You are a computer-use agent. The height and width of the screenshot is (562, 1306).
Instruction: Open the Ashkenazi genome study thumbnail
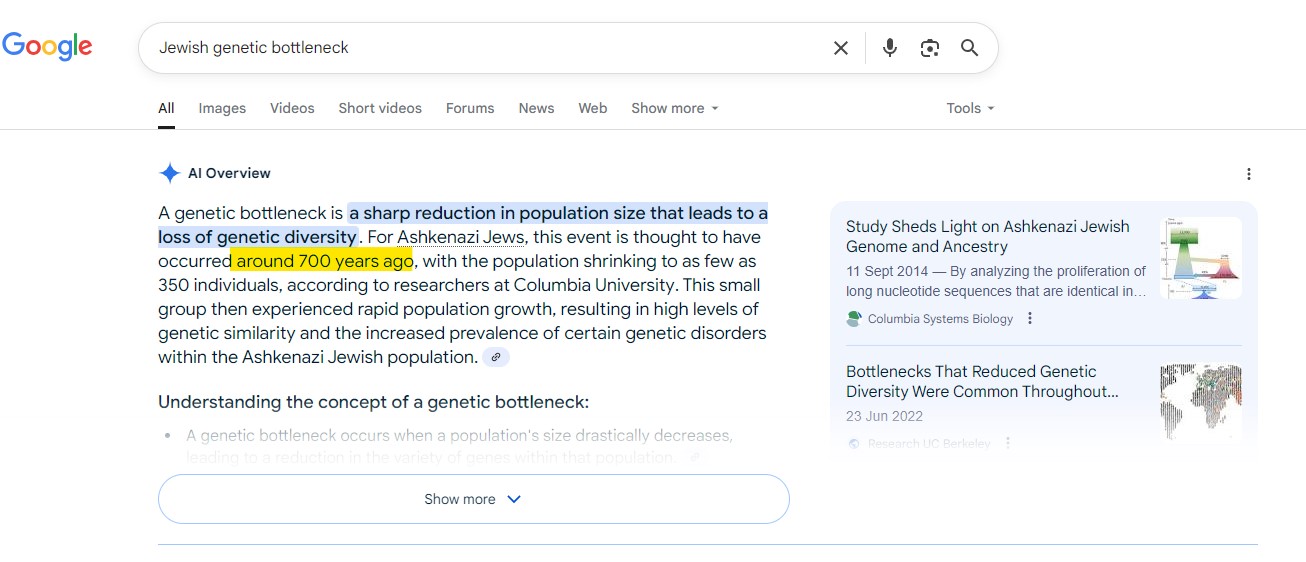1200,258
